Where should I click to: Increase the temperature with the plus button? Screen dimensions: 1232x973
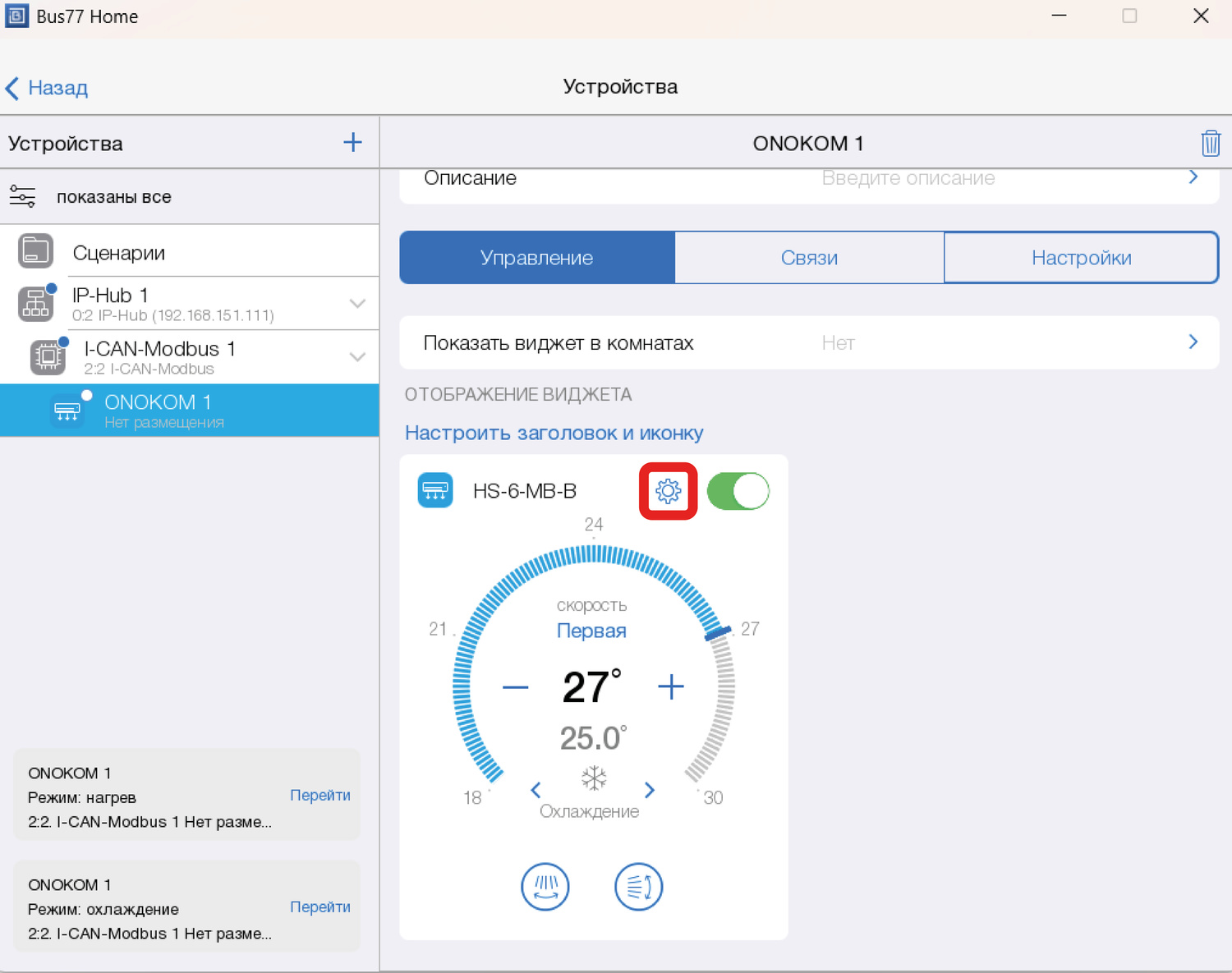click(x=671, y=687)
